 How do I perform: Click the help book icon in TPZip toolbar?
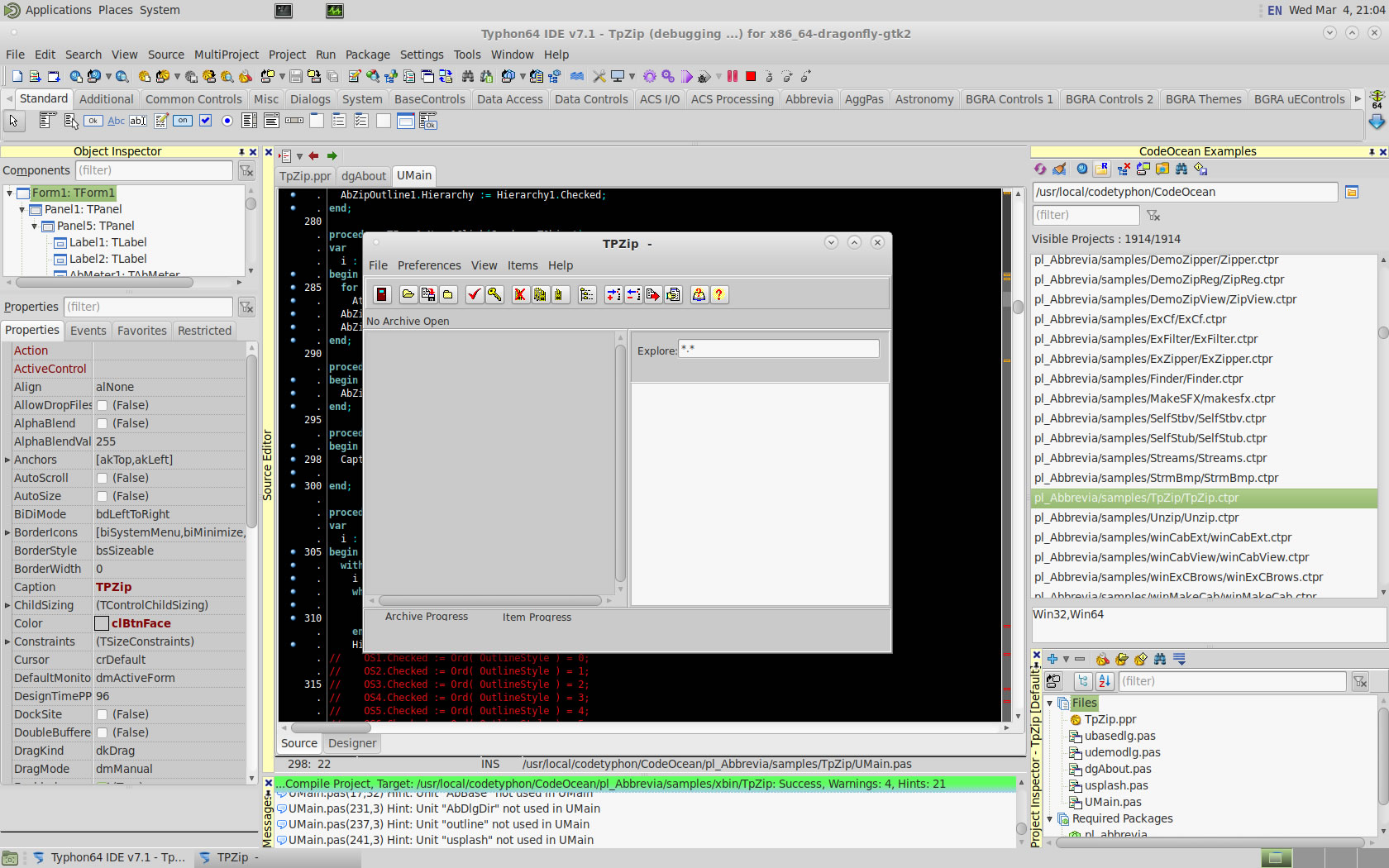(699, 294)
